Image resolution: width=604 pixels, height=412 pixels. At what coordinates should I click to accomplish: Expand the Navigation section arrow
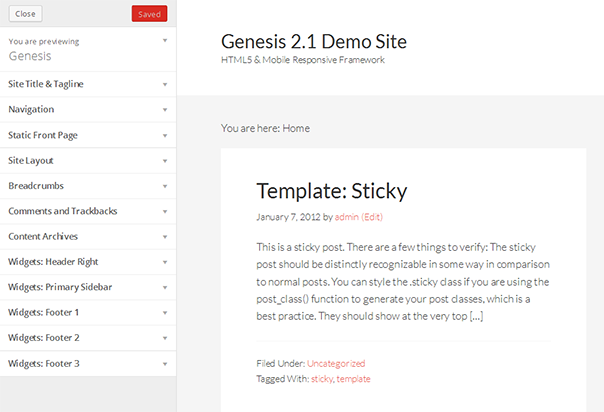point(165,110)
